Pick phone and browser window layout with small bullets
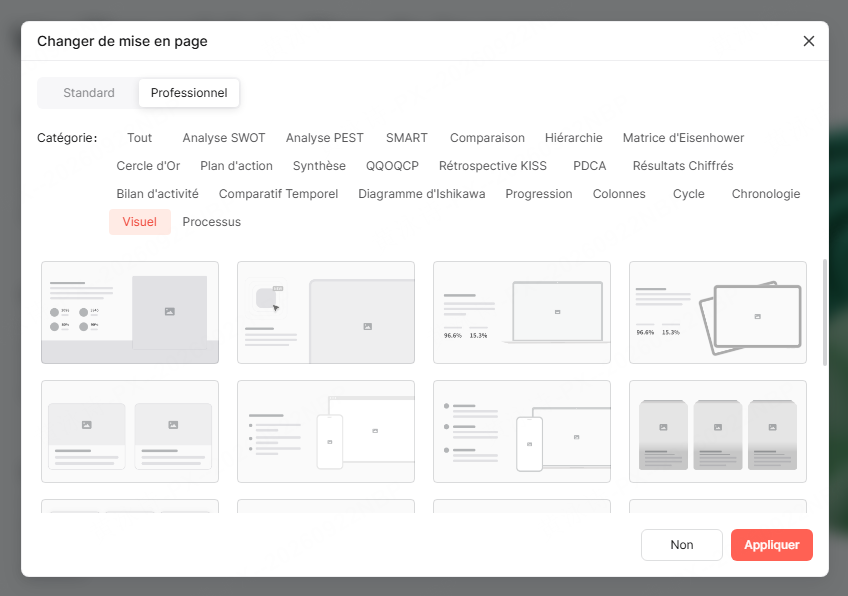 326,432
